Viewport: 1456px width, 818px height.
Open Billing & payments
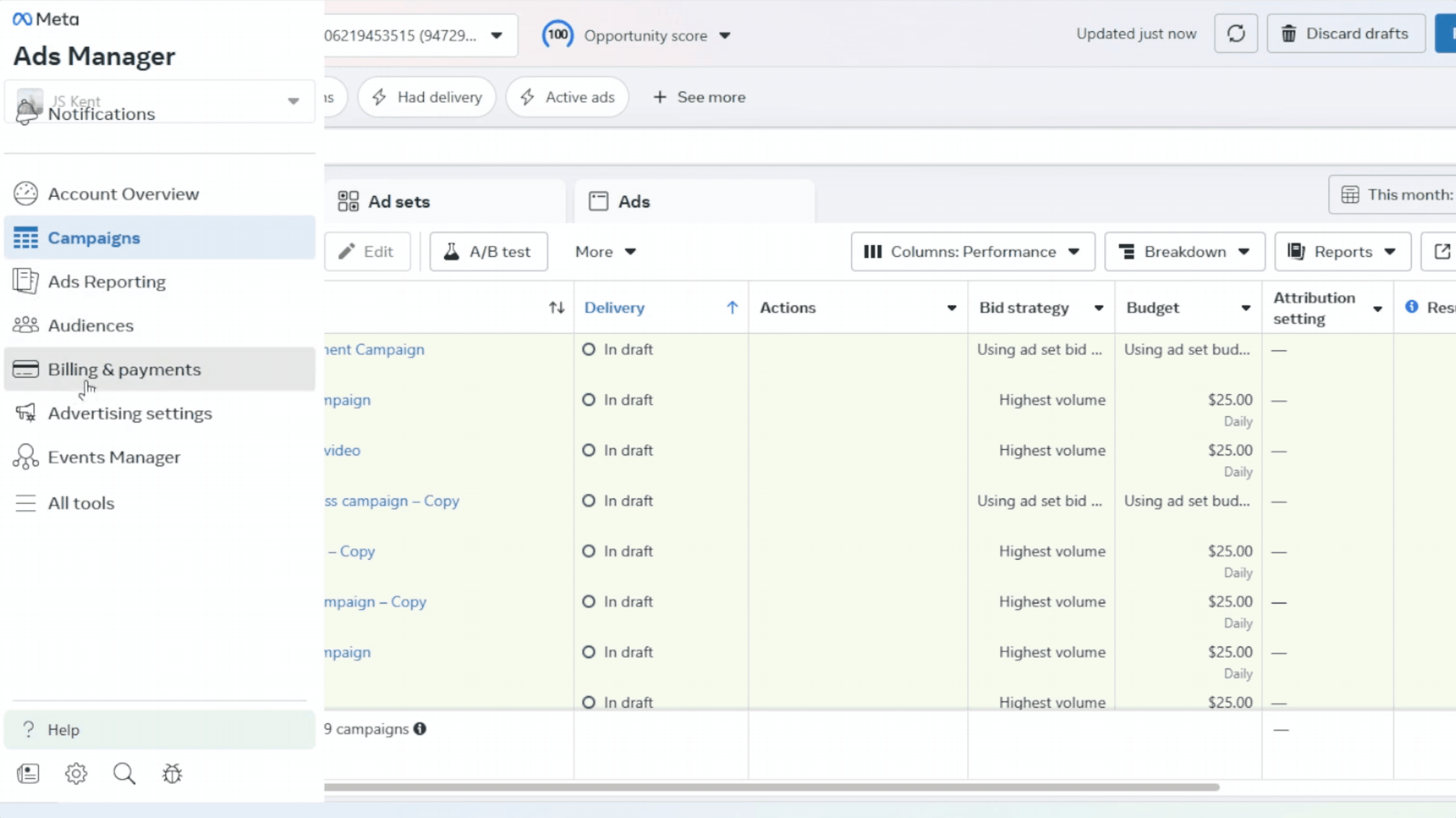tap(124, 369)
